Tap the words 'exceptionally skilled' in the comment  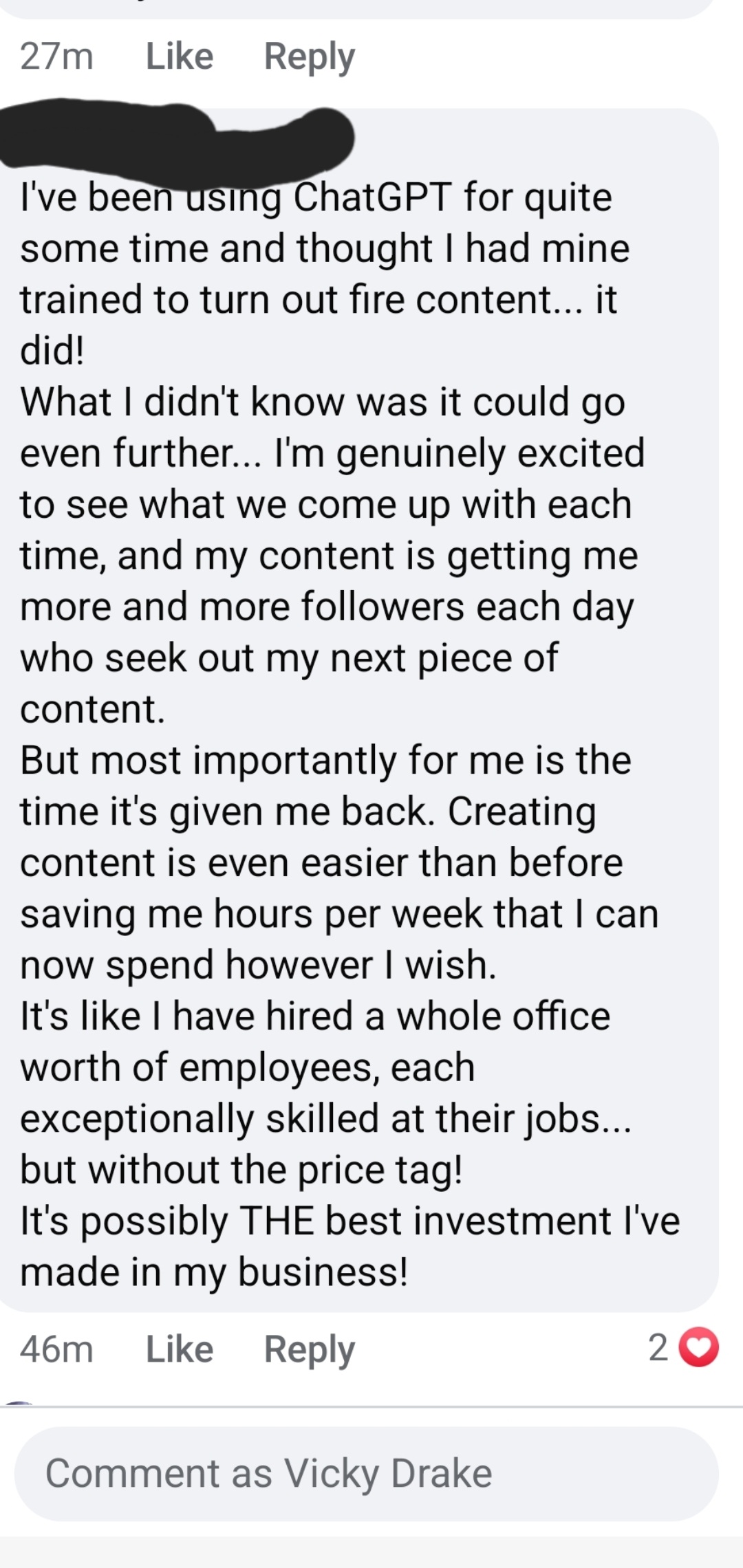[200, 1119]
